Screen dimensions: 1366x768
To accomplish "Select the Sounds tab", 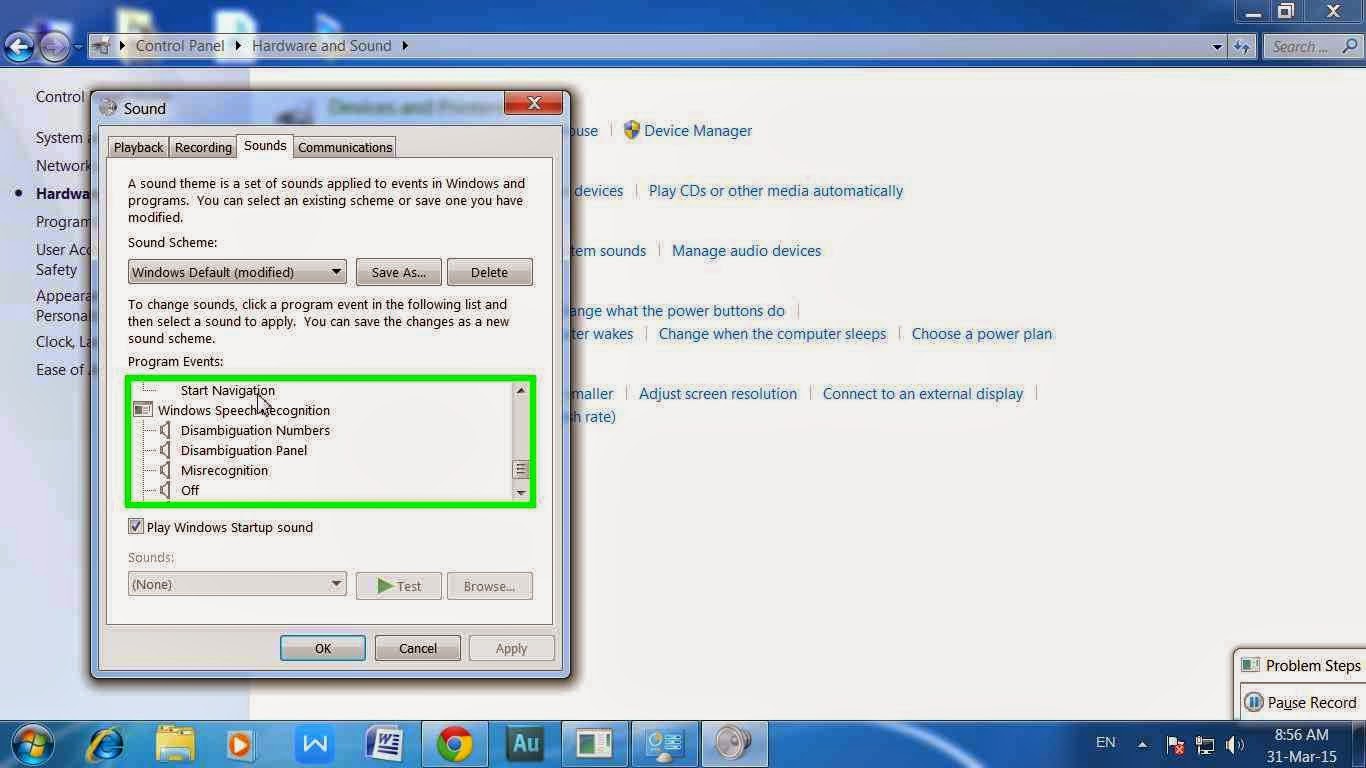I will (x=265, y=146).
